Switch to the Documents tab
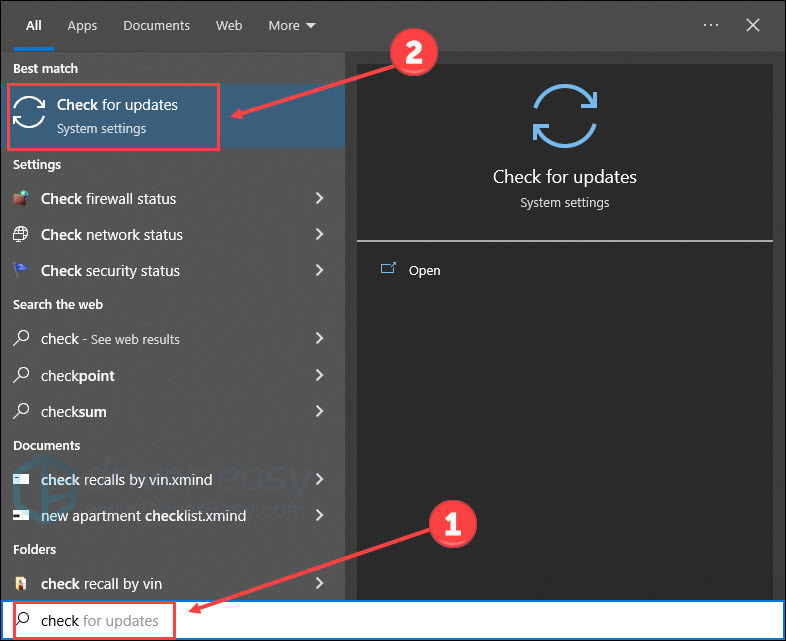 click(x=157, y=25)
